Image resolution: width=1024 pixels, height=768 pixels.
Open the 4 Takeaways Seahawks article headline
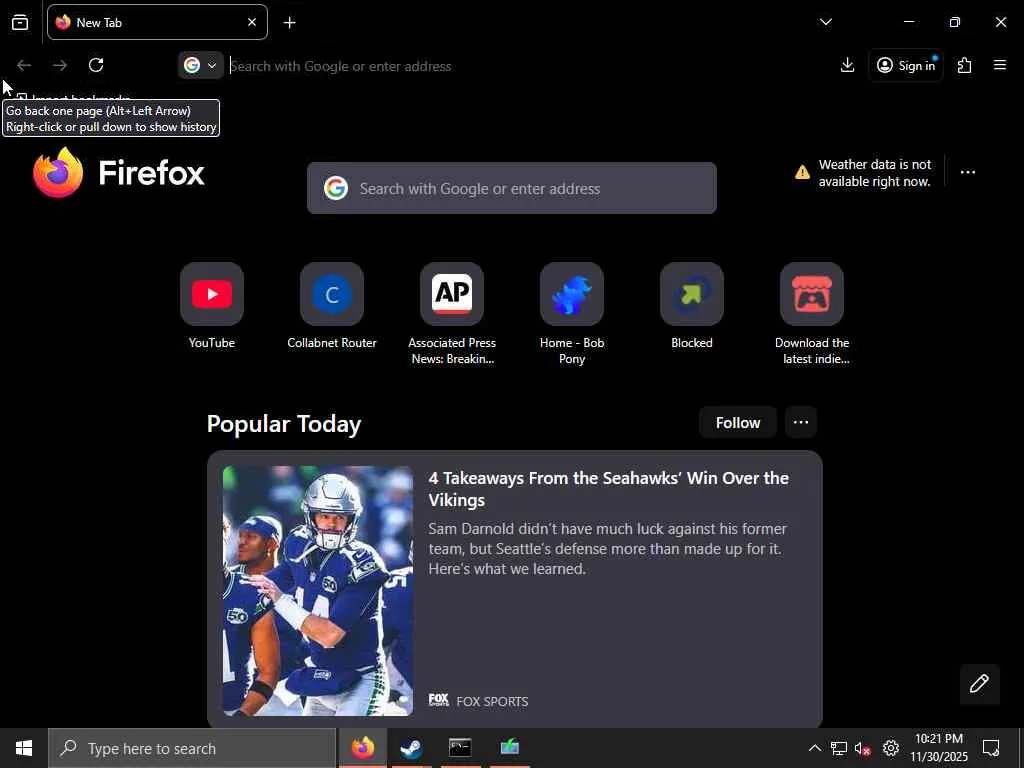click(609, 488)
